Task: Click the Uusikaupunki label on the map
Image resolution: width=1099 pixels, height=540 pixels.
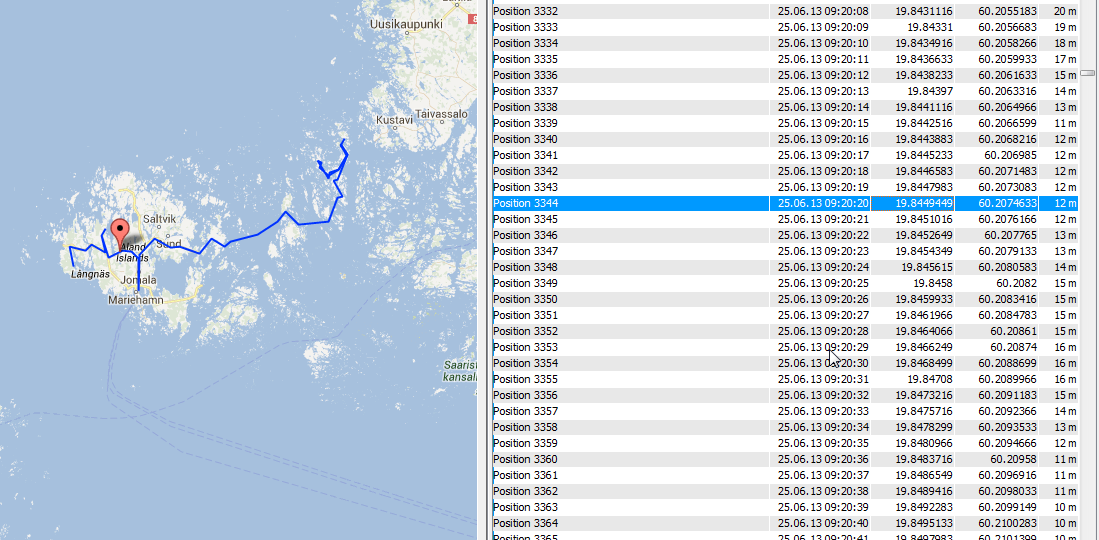Action: pos(406,23)
